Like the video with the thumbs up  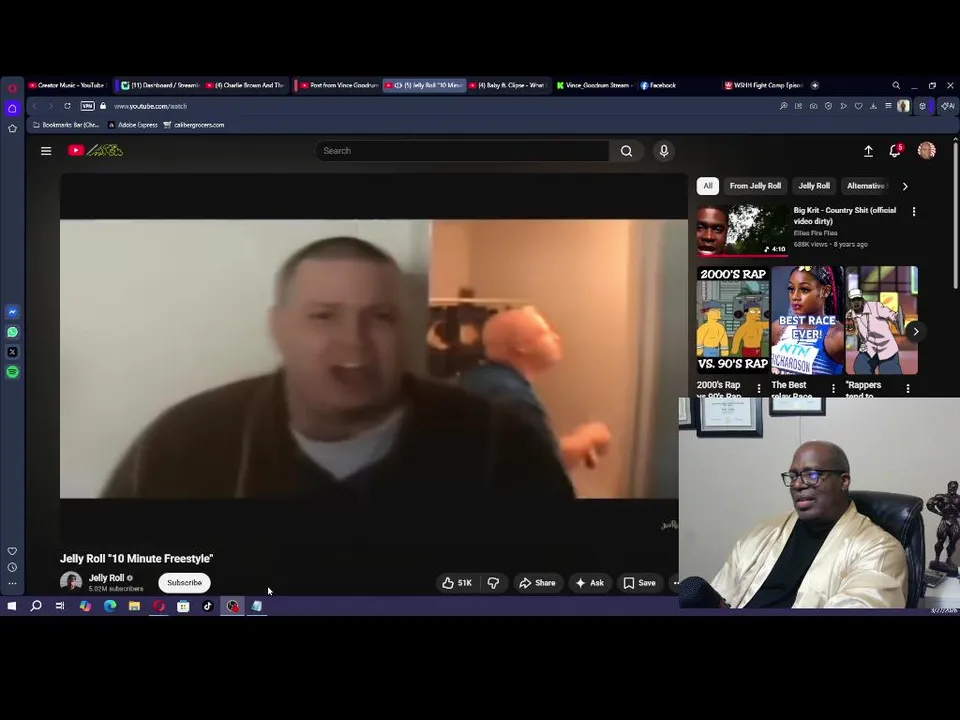(457, 583)
